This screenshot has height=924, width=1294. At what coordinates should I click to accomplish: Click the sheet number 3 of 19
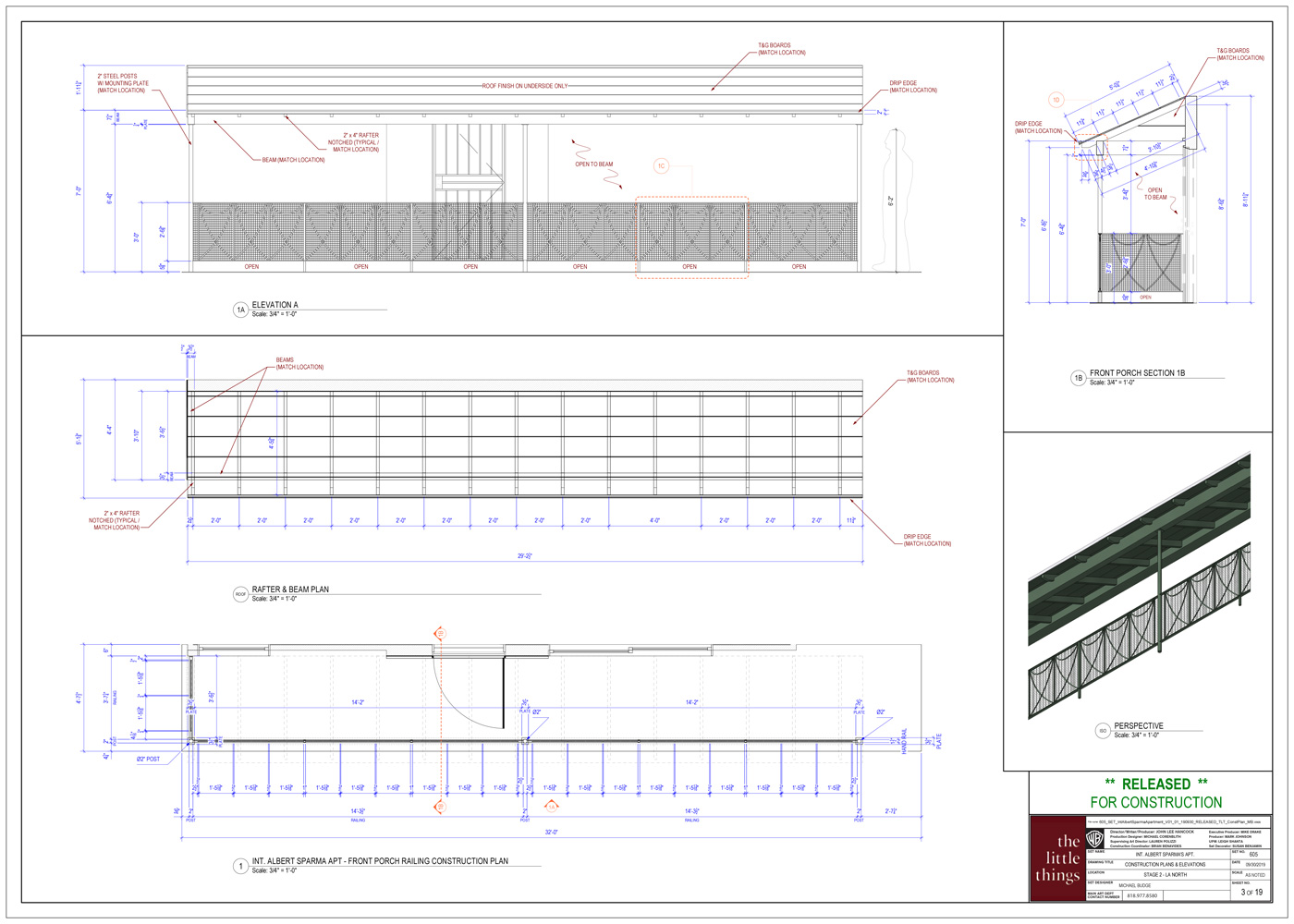click(x=1251, y=893)
